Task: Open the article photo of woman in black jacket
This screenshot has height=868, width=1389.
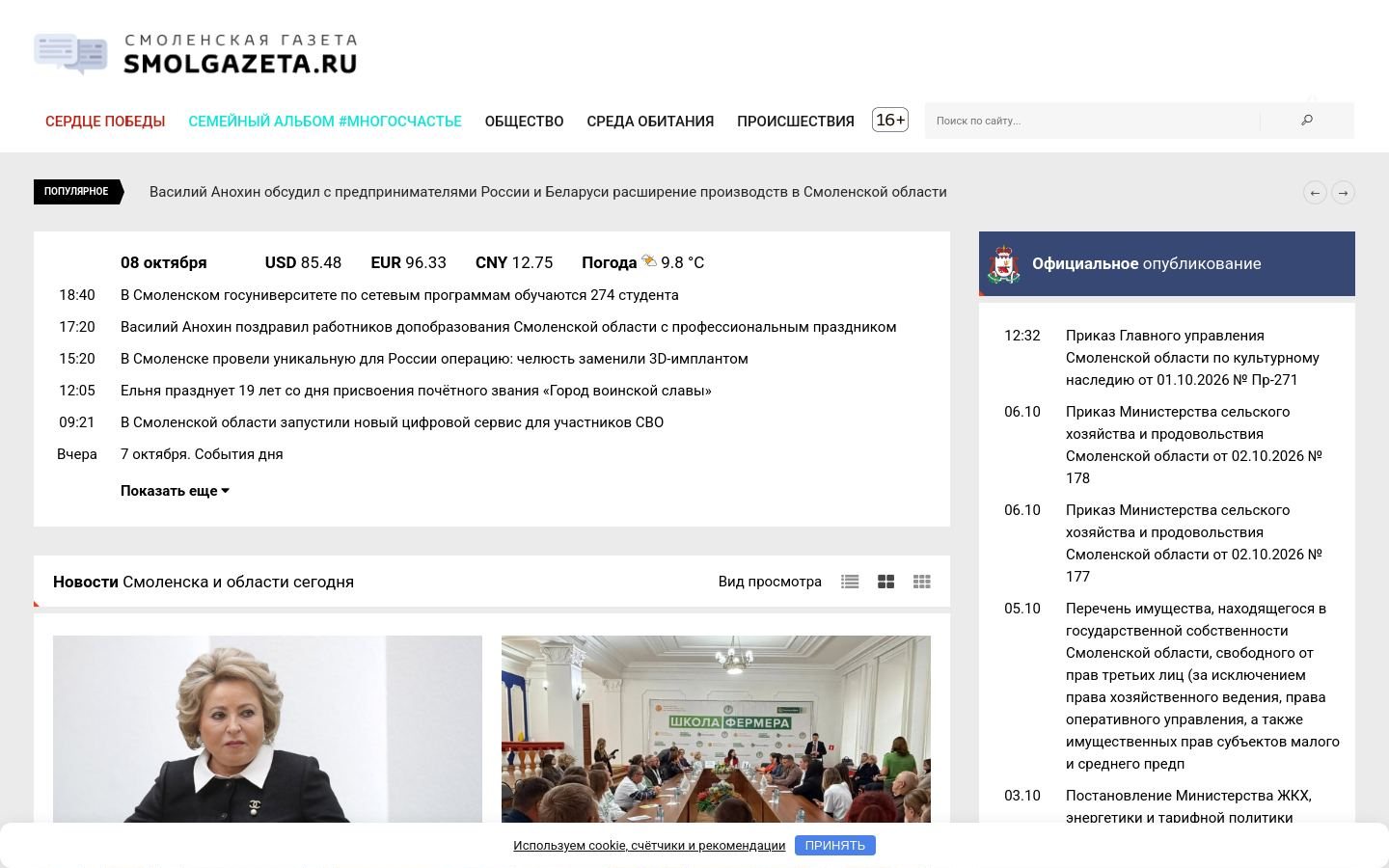Action: coord(267,729)
